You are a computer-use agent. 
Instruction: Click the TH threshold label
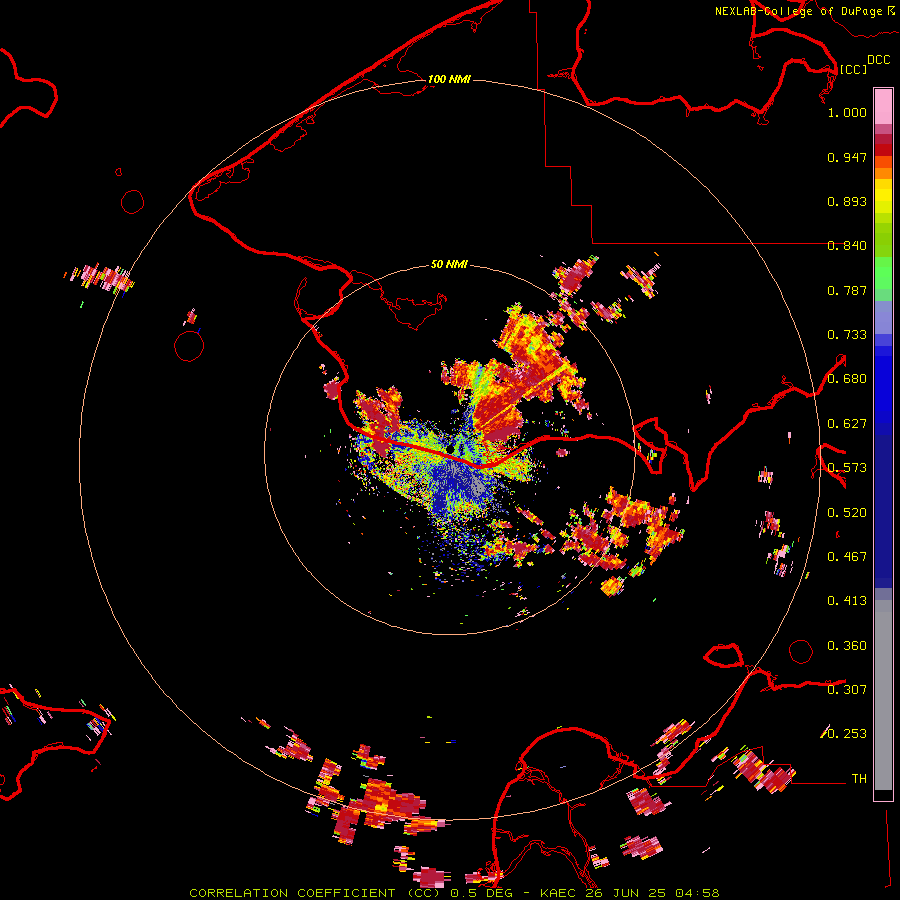click(x=859, y=779)
